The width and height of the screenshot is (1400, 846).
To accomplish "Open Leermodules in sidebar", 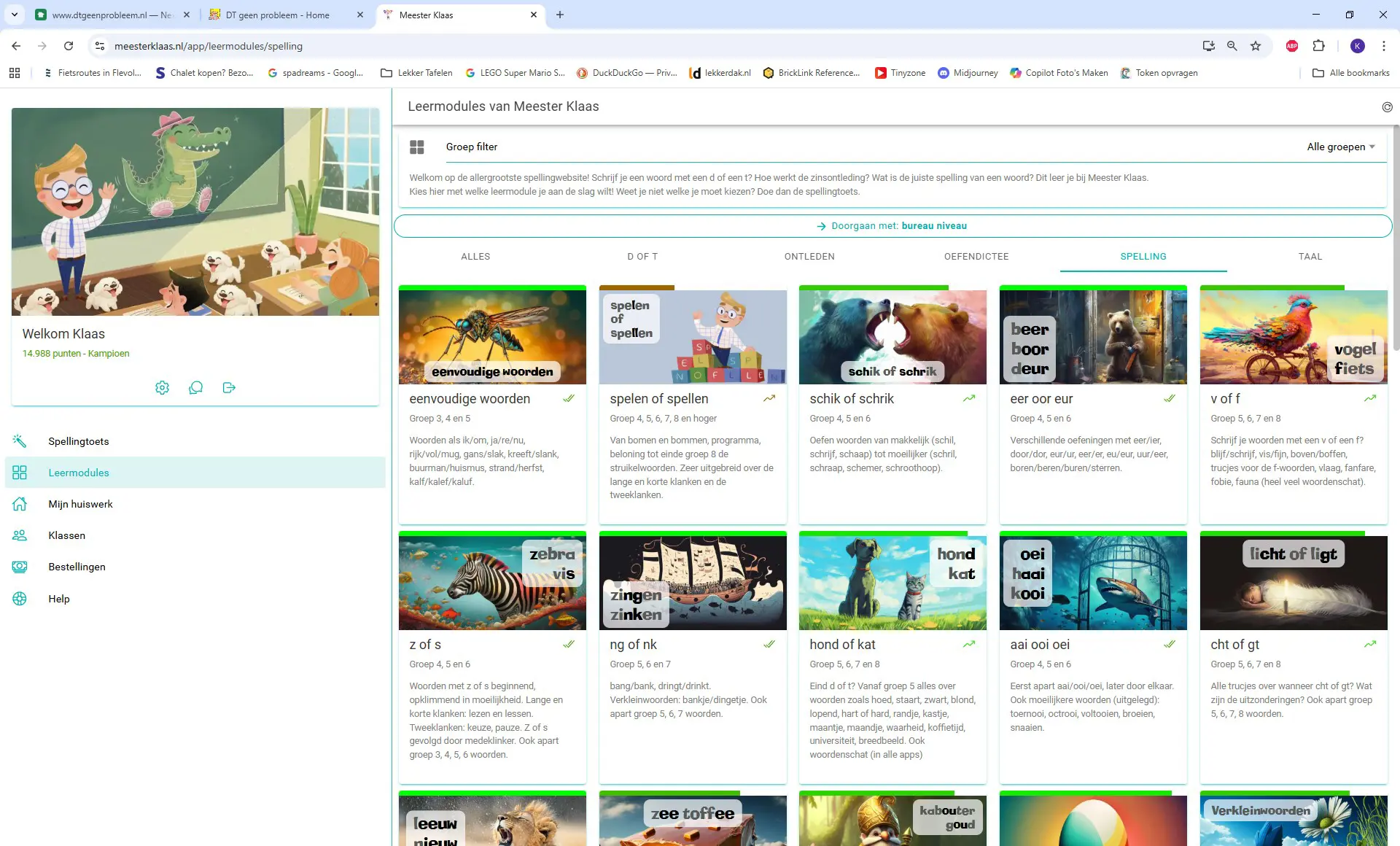I will [x=79, y=473].
